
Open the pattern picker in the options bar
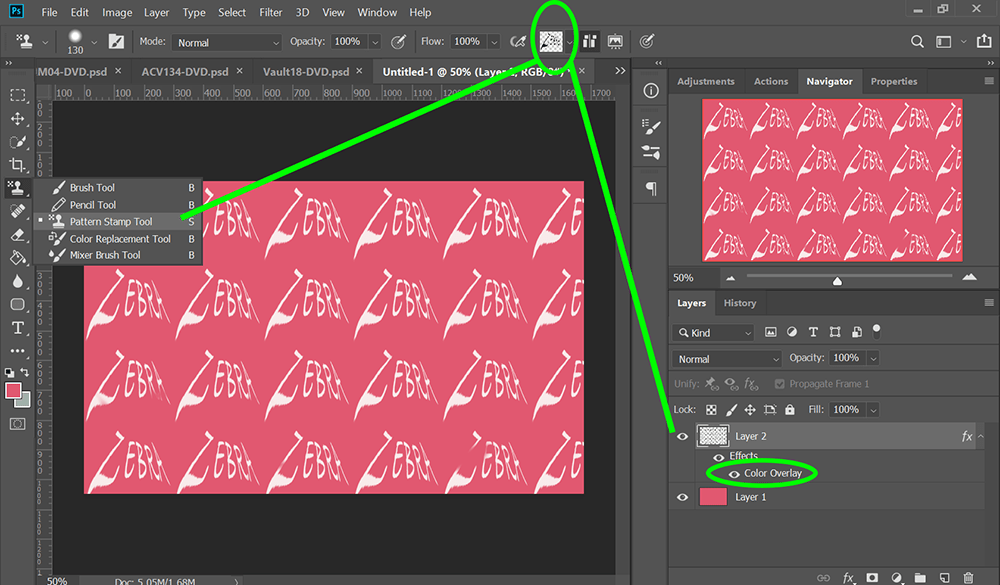tap(551, 41)
